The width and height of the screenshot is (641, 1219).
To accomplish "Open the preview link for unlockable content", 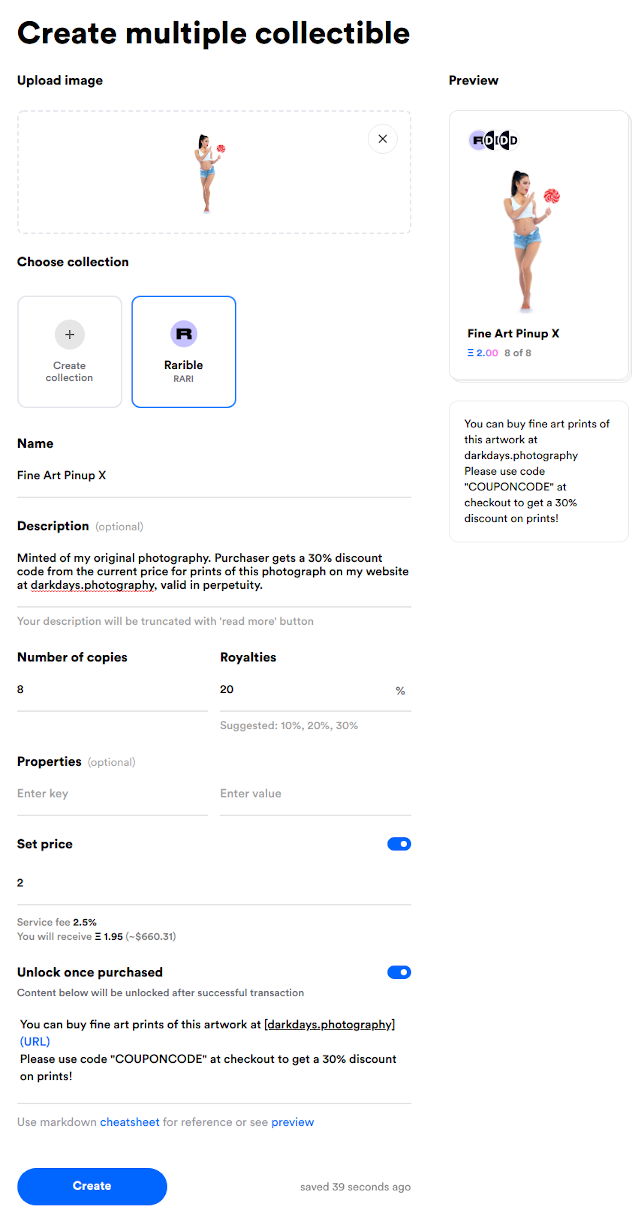I will 292,1122.
